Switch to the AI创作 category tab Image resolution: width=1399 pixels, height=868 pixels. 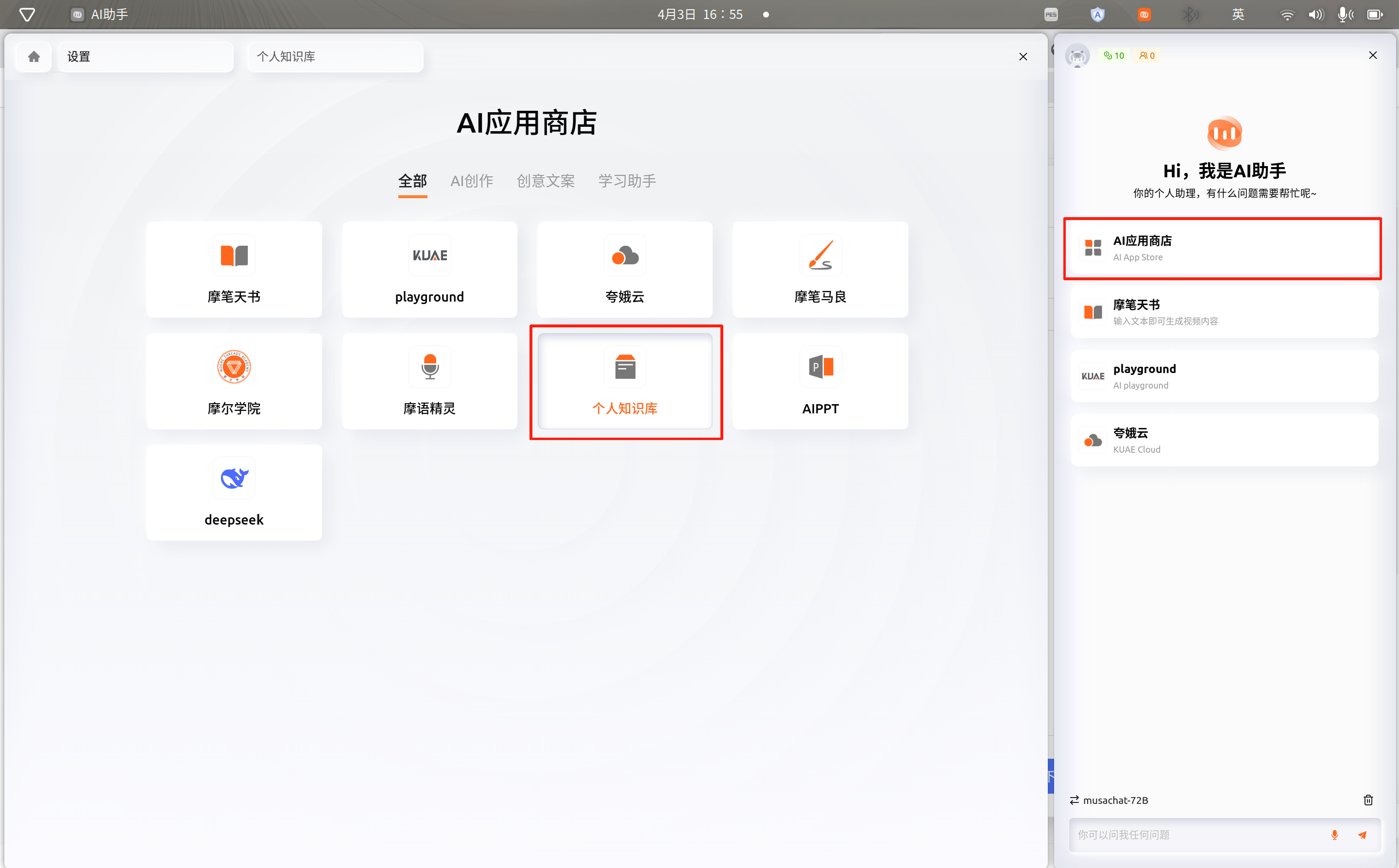[x=471, y=181]
